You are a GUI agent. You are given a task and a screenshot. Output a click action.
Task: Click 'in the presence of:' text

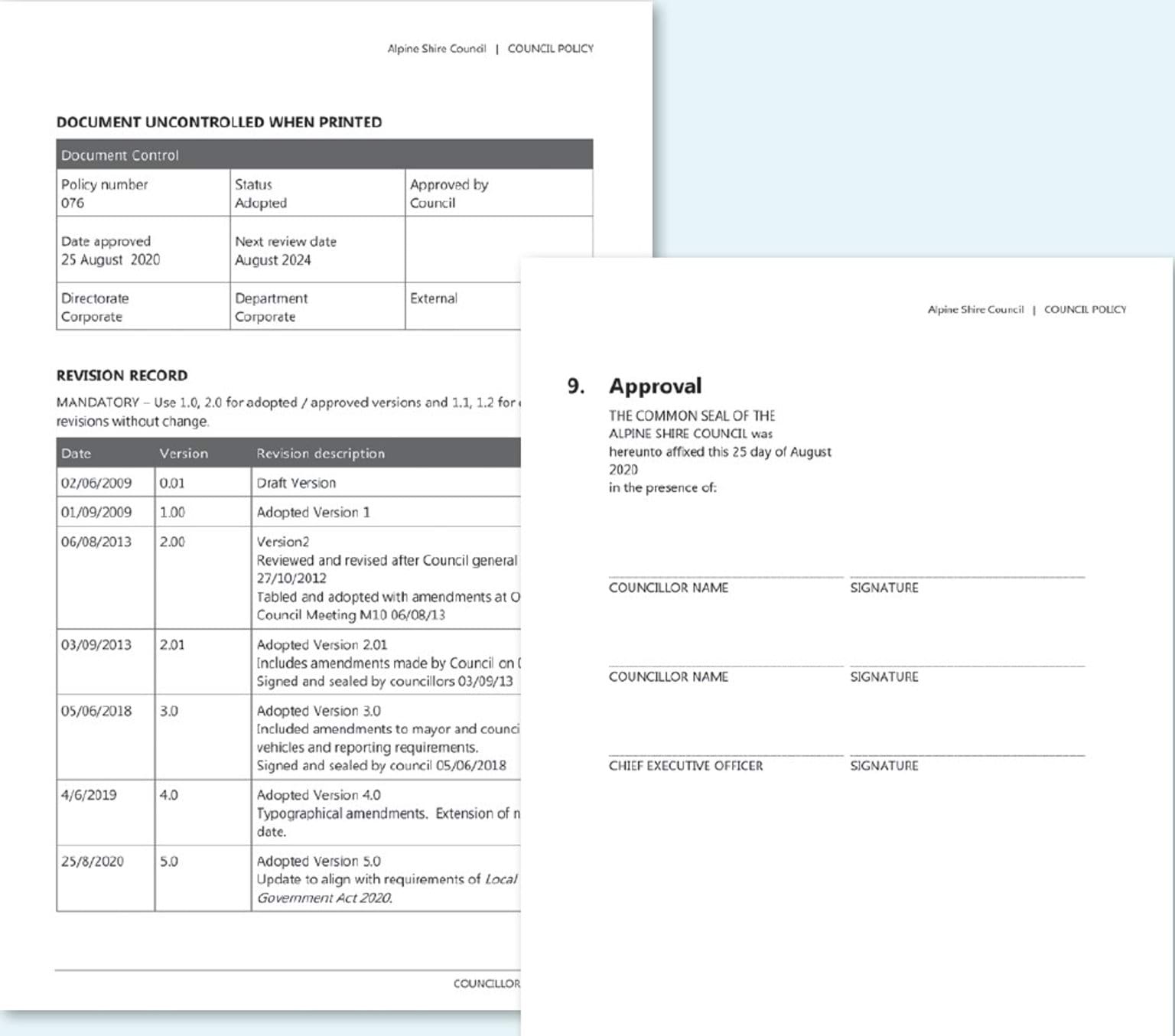tap(662, 487)
